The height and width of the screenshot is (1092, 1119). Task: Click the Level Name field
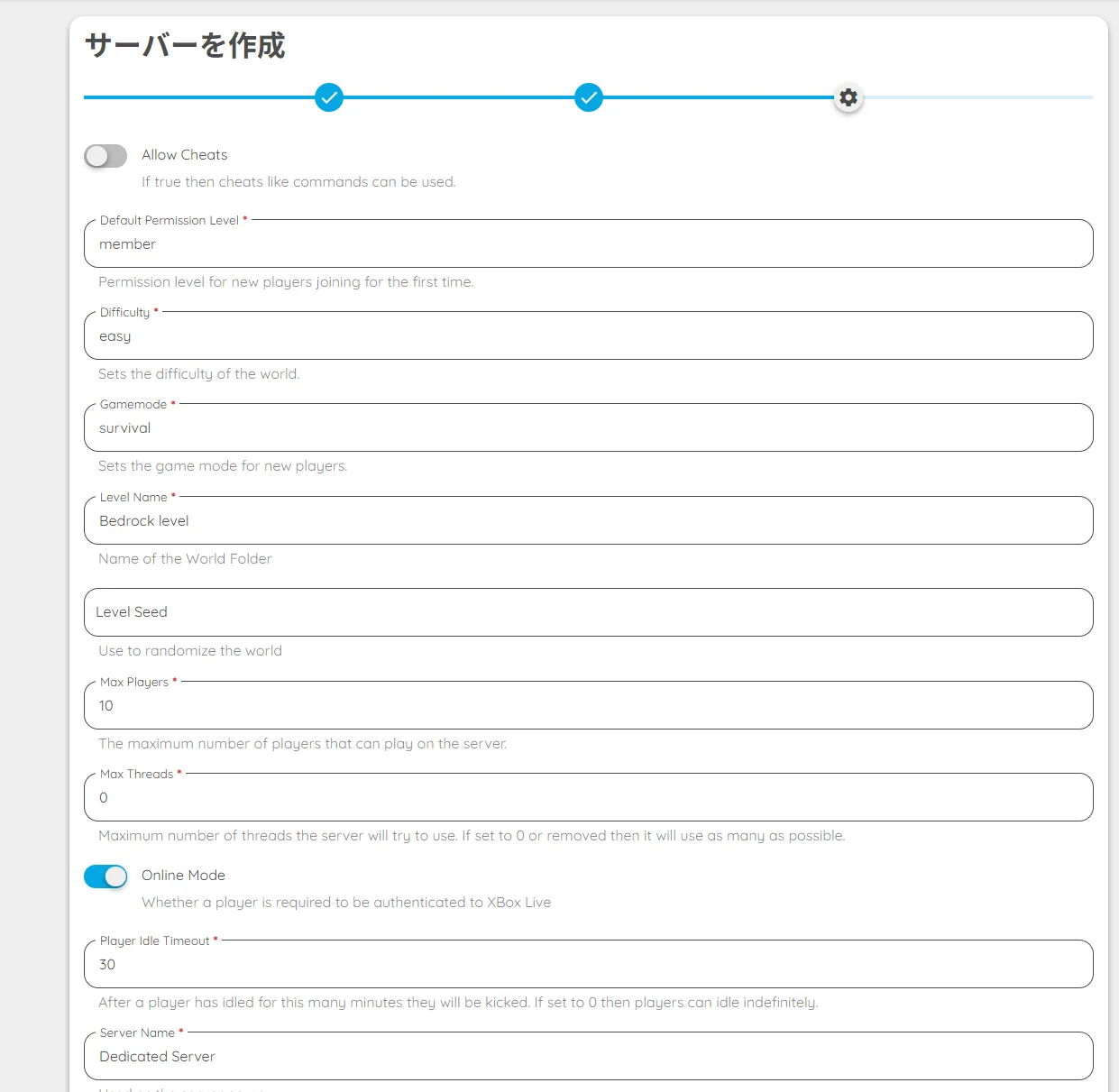pyautogui.click(x=588, y=521)
